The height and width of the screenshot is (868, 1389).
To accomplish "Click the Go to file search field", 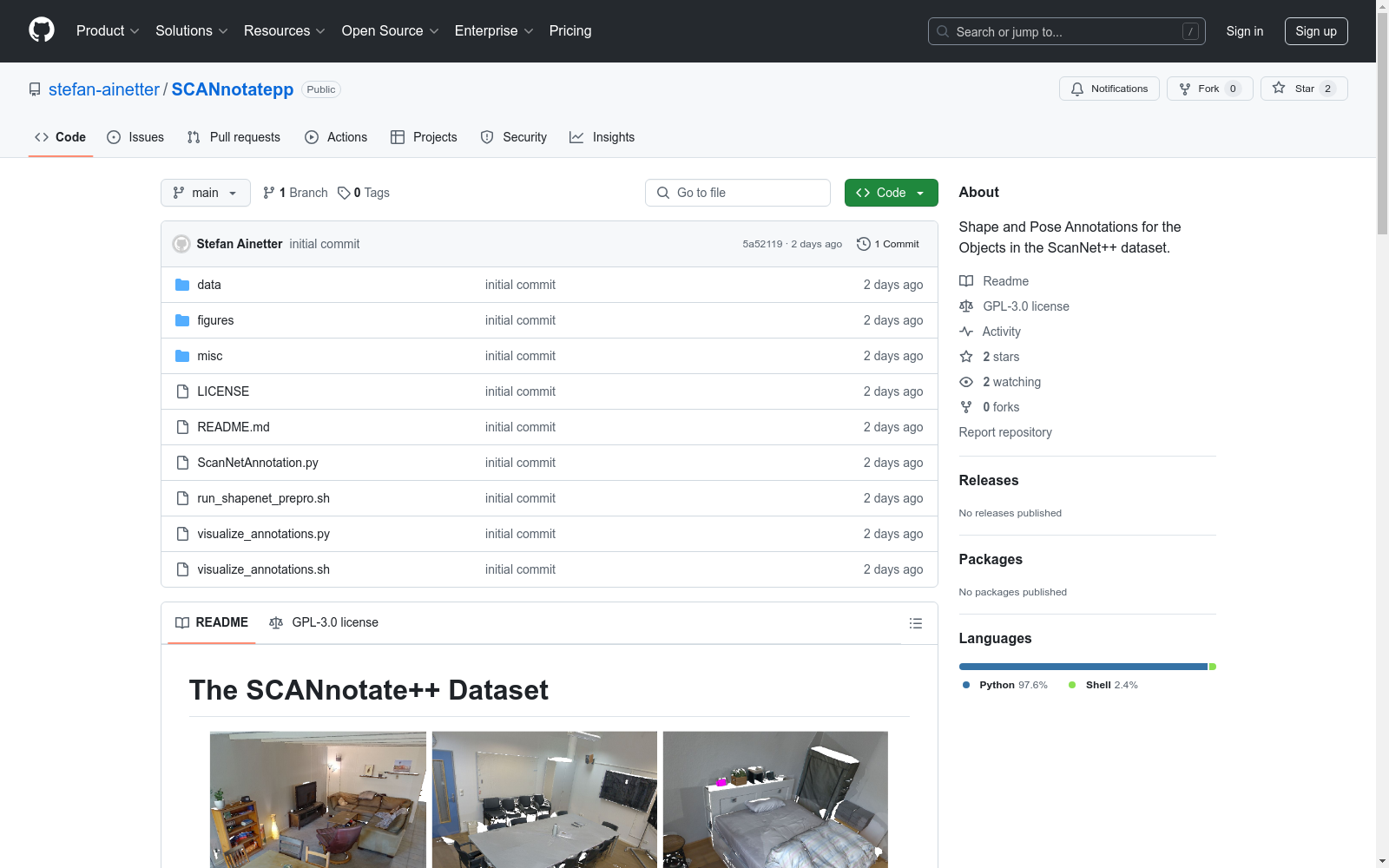I will [x=738, y=193].
